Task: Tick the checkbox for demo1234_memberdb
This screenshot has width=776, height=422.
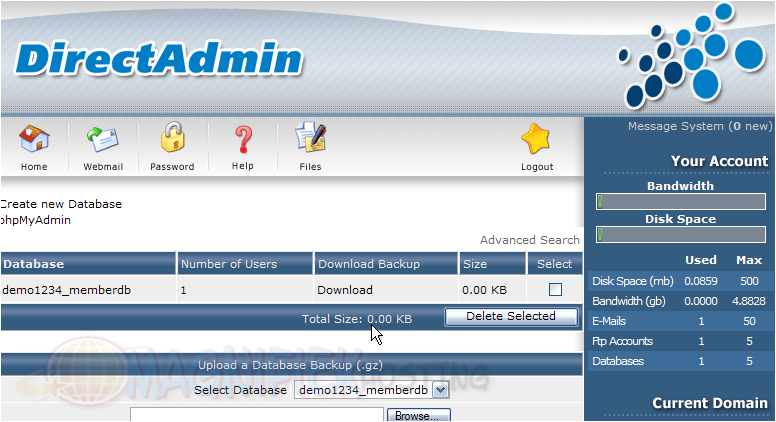Action: 555,289
